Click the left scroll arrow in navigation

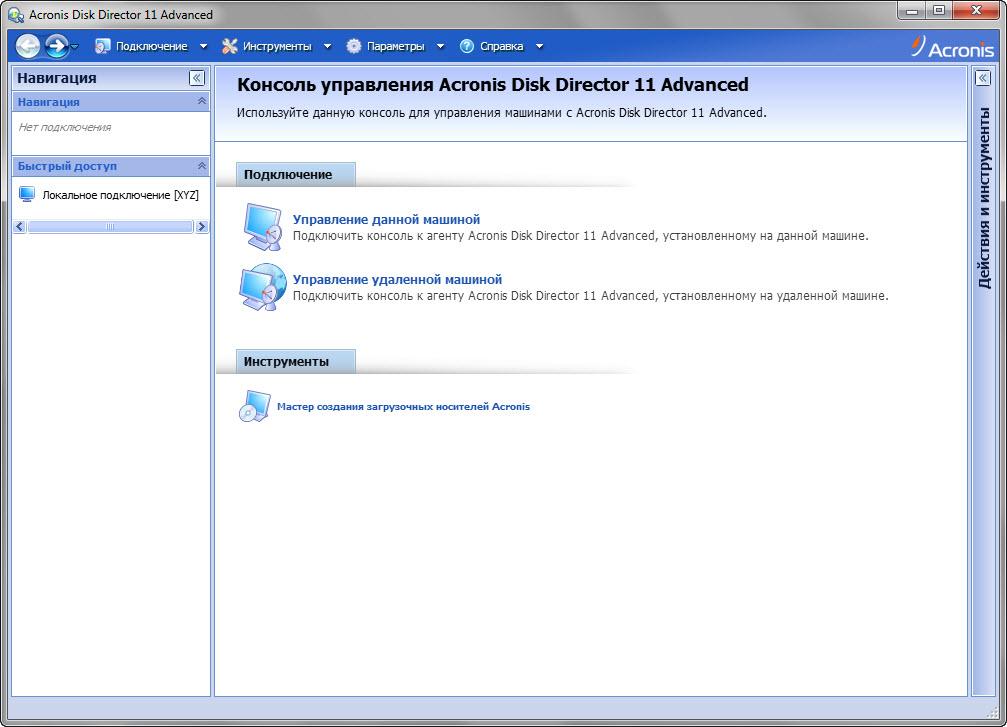pos(20,226)
